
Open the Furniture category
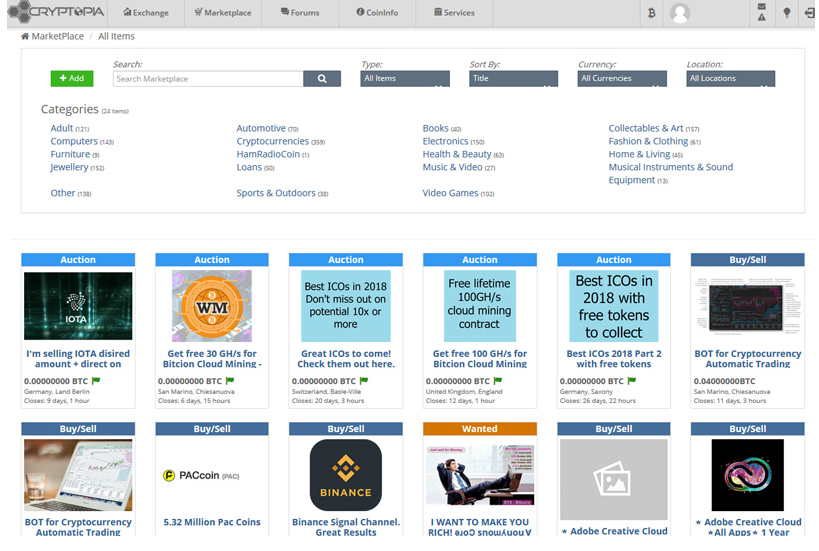pyautogui.click(x=70, y=154)
